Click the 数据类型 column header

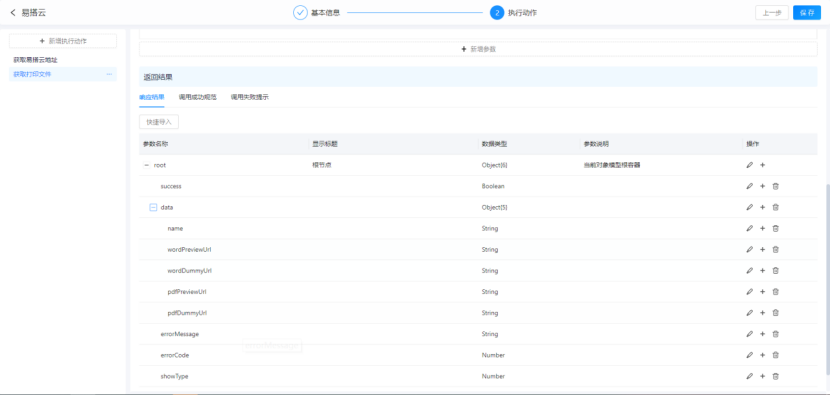494,144
